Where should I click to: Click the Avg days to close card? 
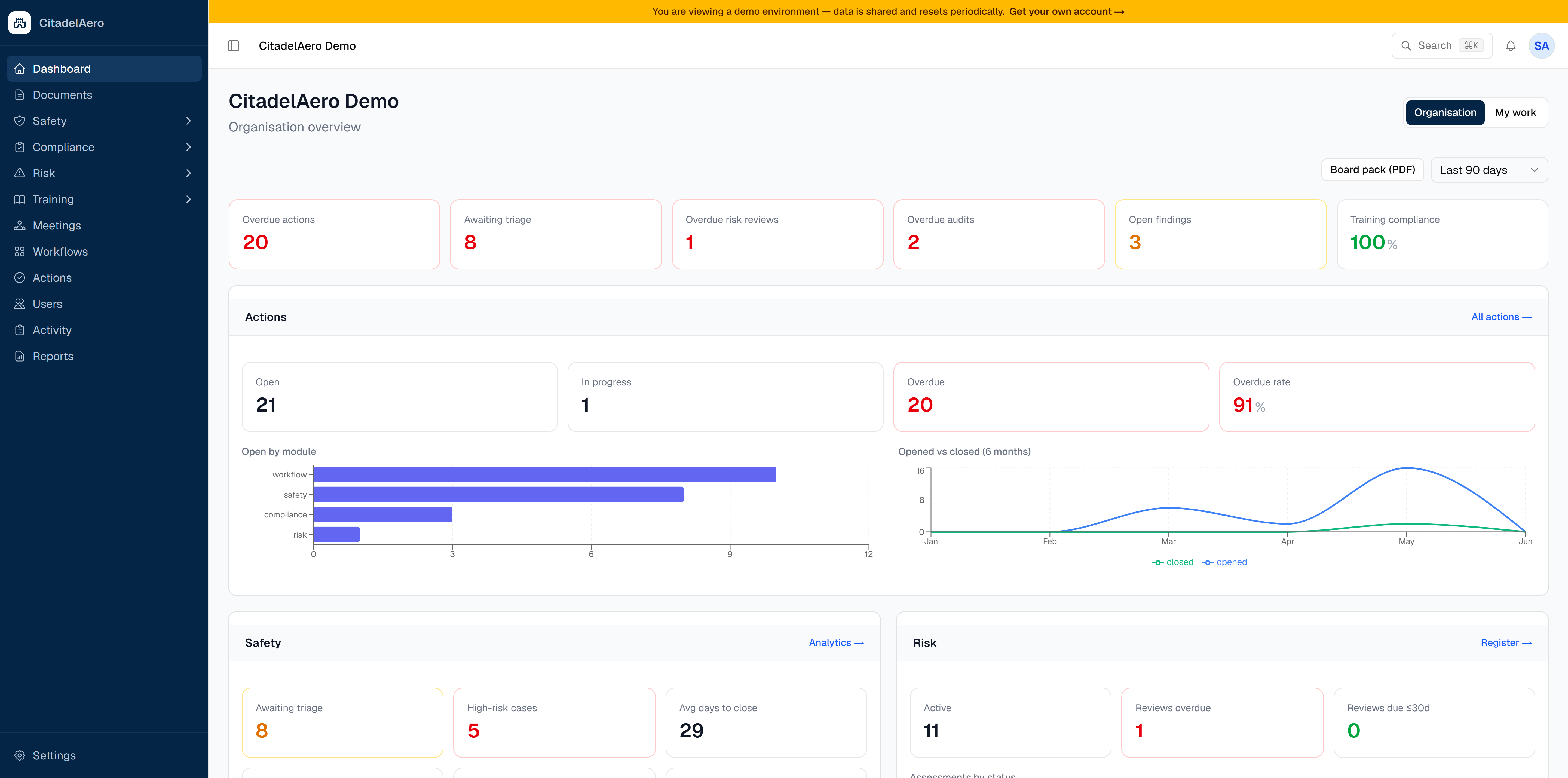tap(766, 722)
